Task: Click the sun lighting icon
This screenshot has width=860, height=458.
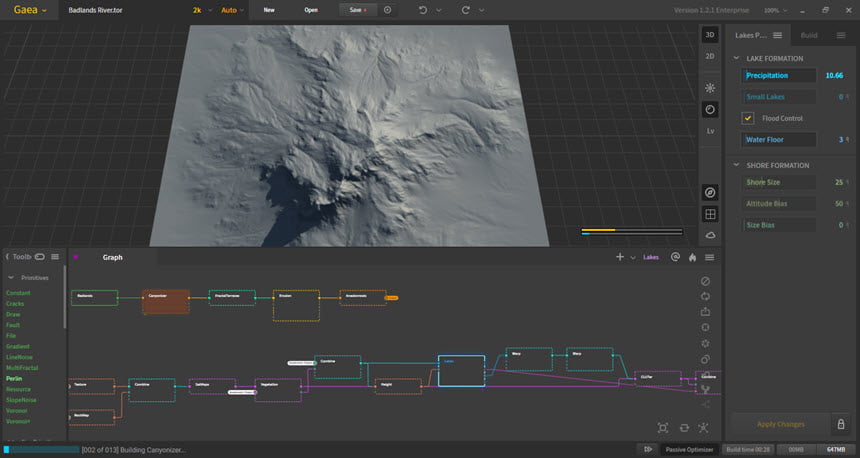Action: [710, 88]
